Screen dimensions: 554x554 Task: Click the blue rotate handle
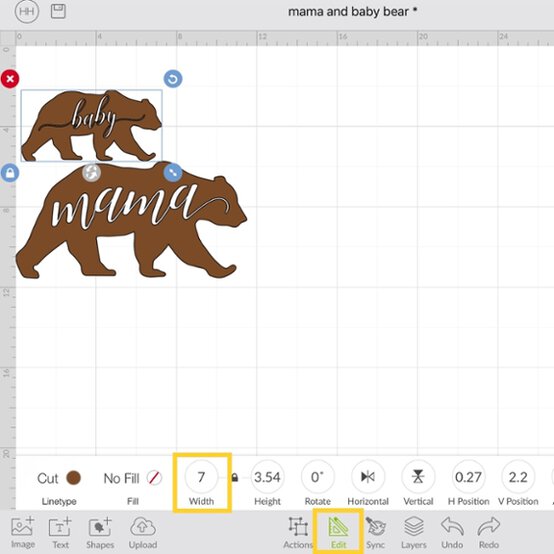point(173,78)
